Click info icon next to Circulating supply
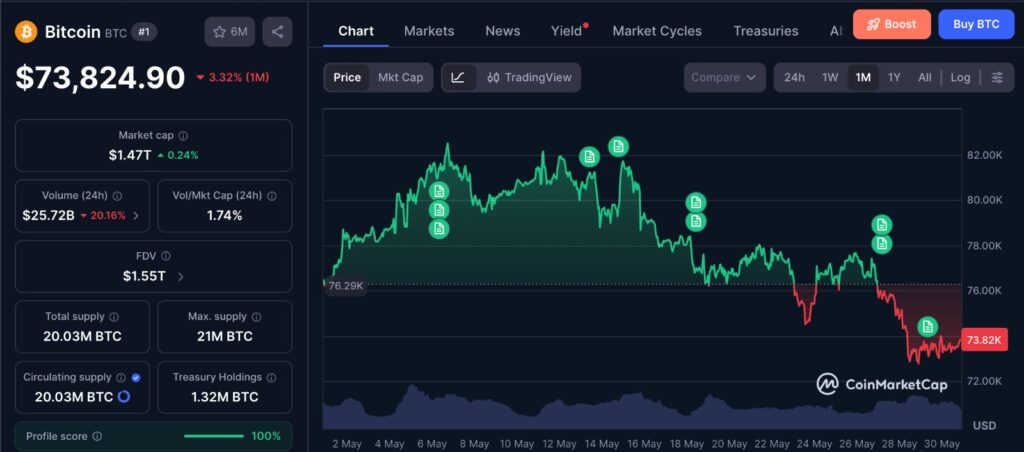This screenshot has width=1024, height=452. [121, 378]
